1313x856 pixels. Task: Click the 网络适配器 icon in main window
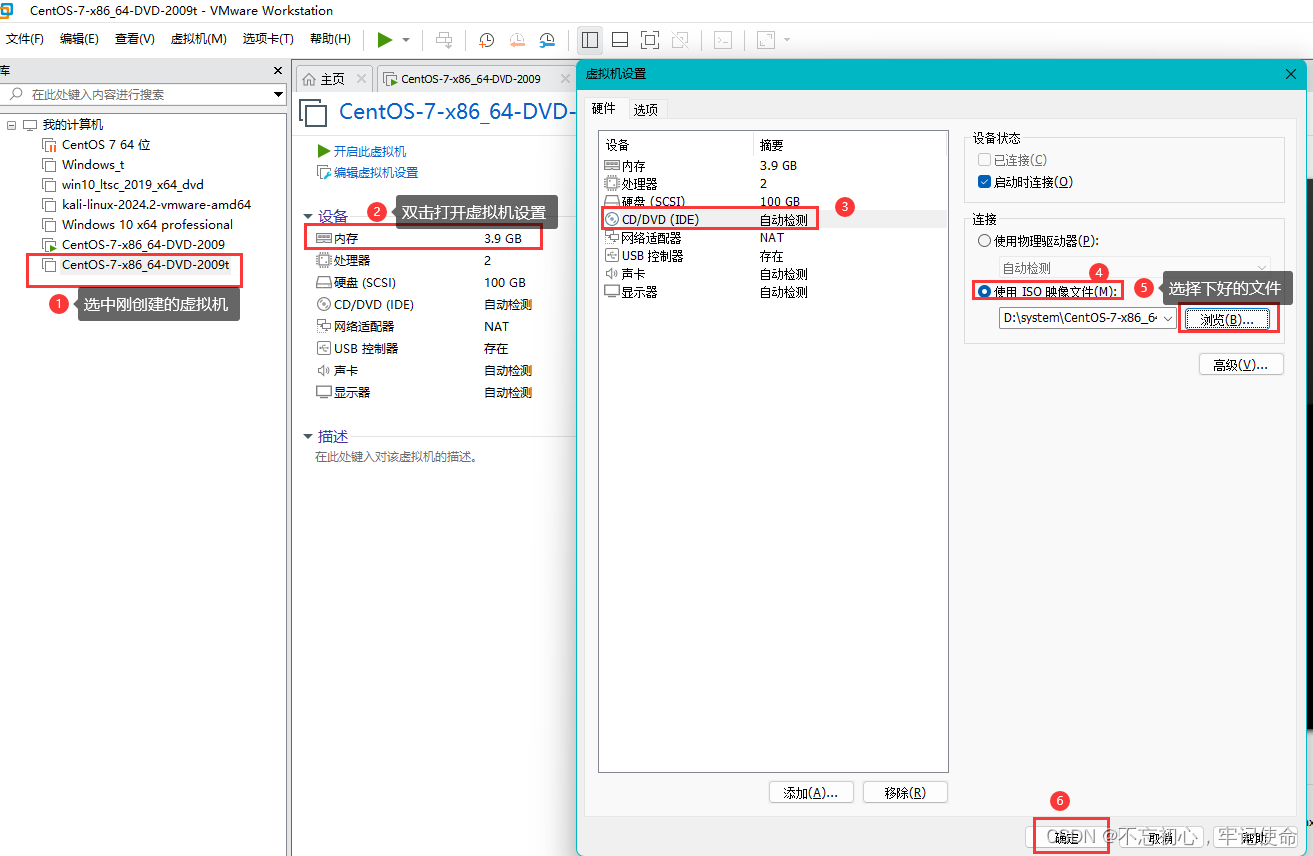tap(323, 326)
